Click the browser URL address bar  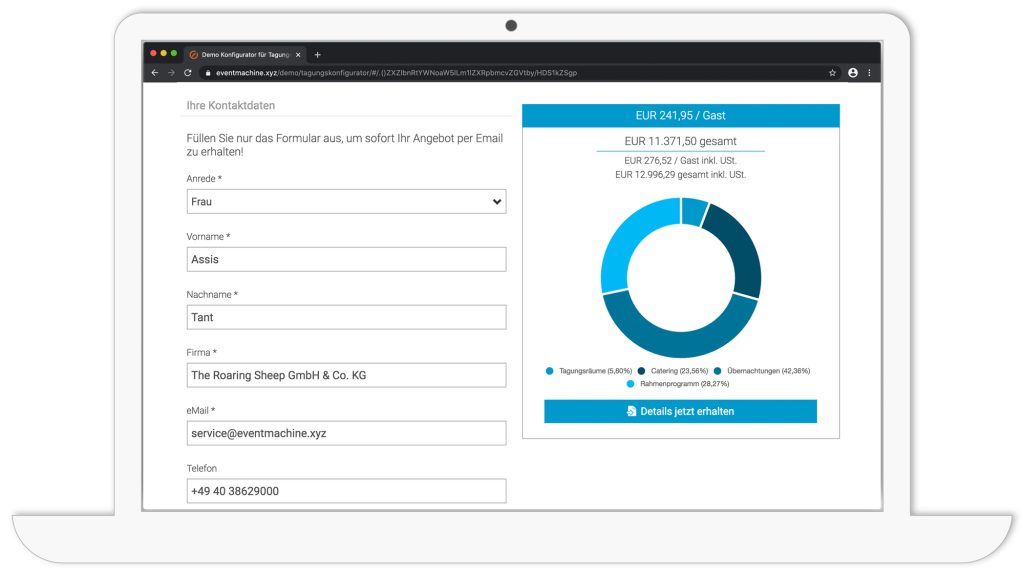[x=500, y=73]
